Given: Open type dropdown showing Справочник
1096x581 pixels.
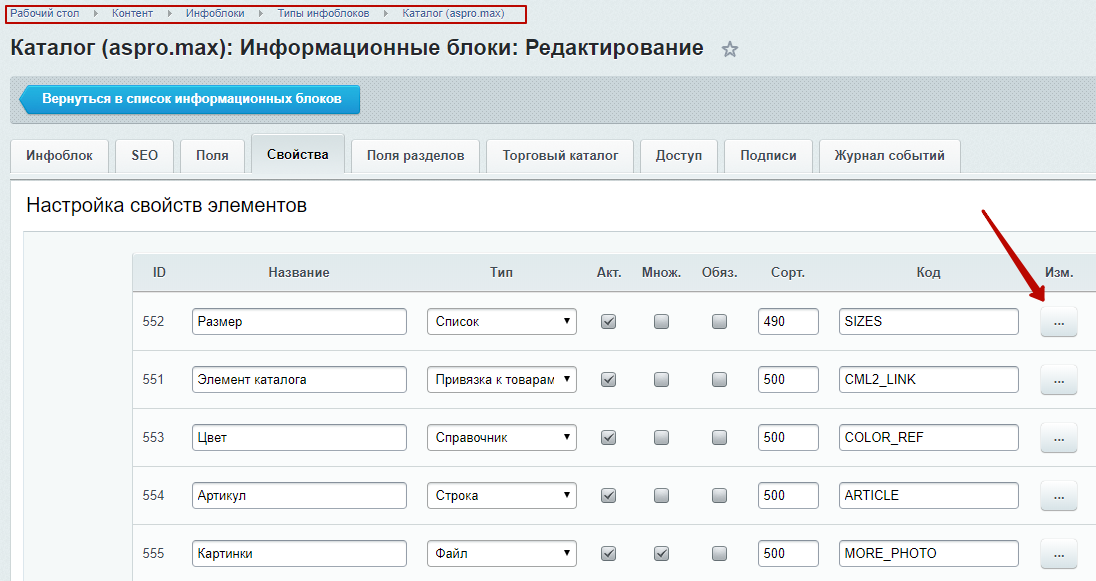Looking at the screenshot, I should pyautogui.click(x=502, y=438).
